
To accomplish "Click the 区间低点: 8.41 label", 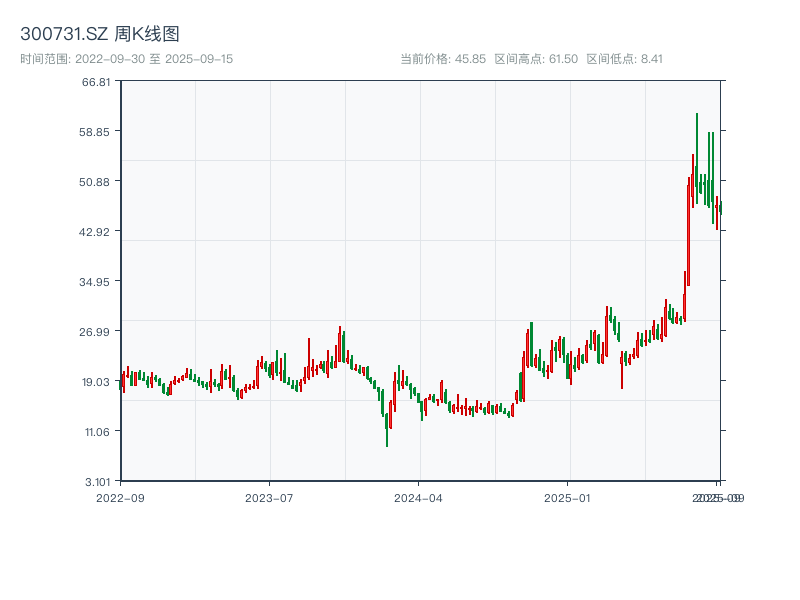I will point(624,59).
